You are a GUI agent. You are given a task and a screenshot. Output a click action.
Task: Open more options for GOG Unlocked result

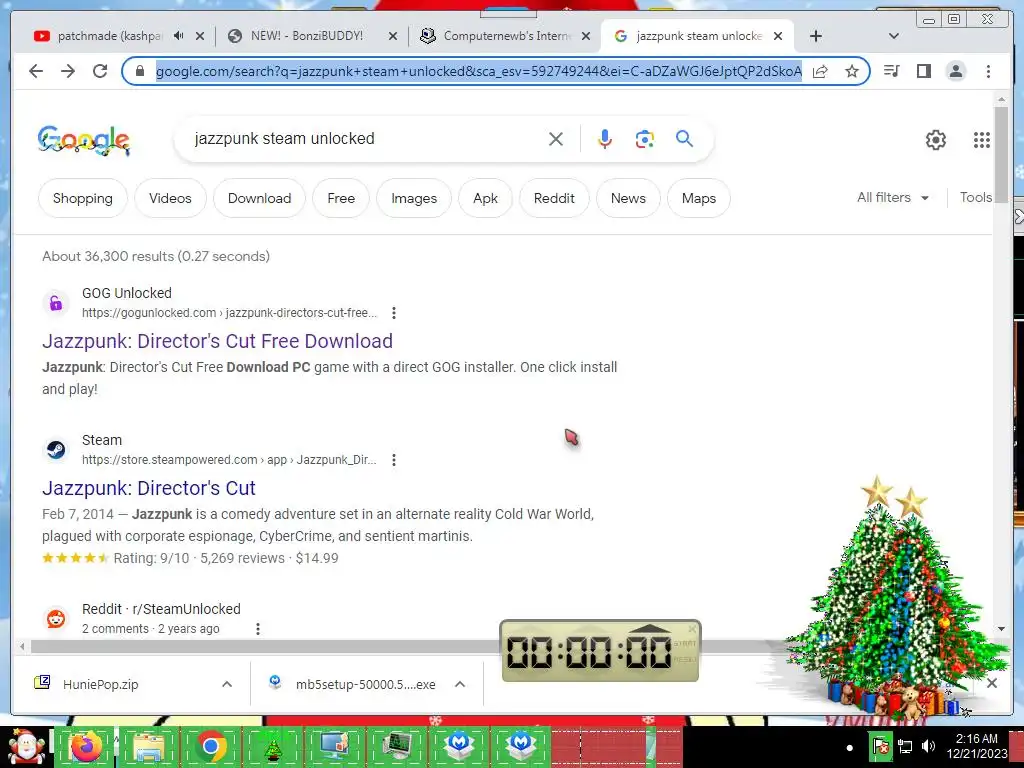(394, 313)
